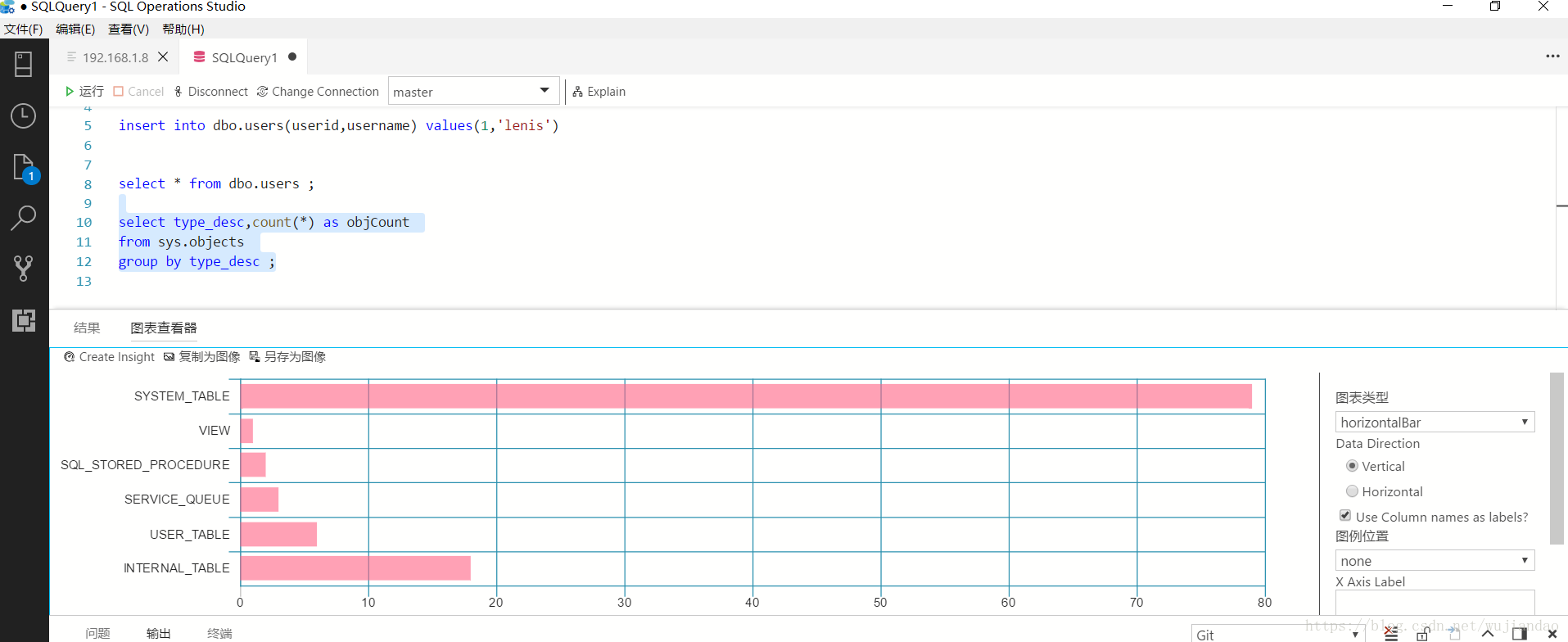Open the 编辑(E) menu
Image resolution: width=1568 pixels, height=642 pixels.
[75, 29]
